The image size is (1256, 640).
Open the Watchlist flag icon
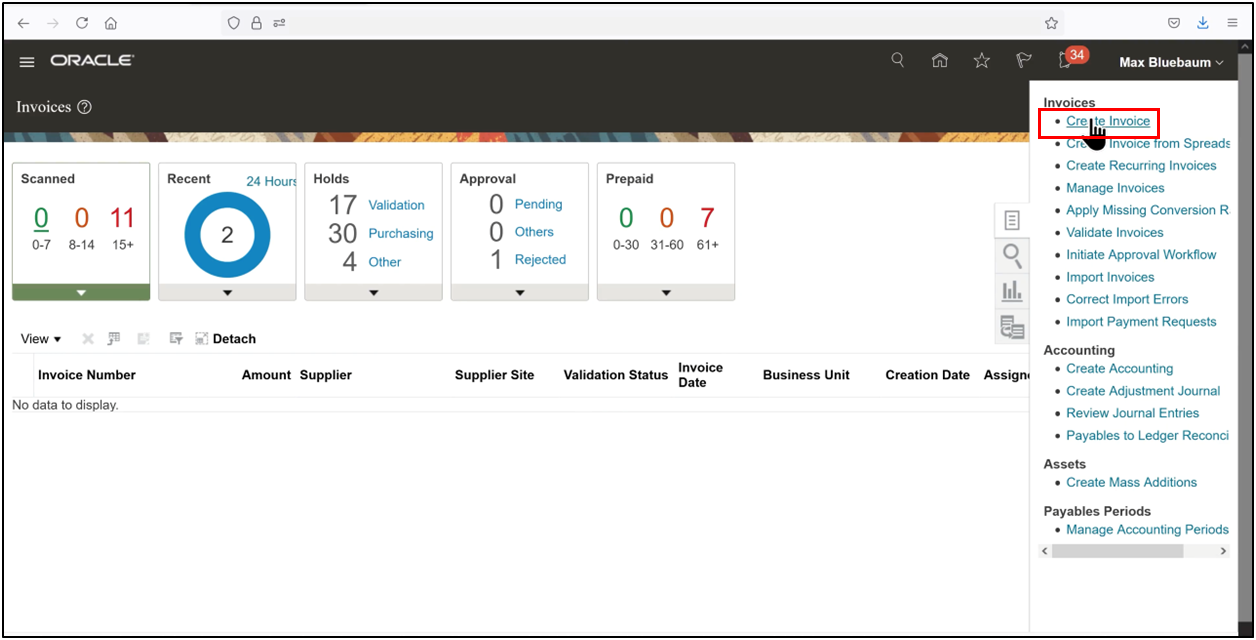click(1023, 60)
